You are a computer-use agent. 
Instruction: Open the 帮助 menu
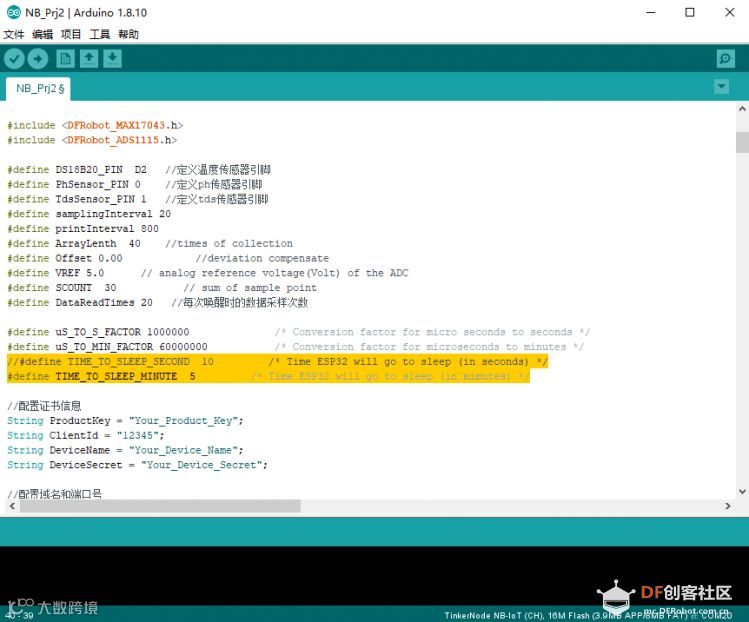tap(128, 34)
